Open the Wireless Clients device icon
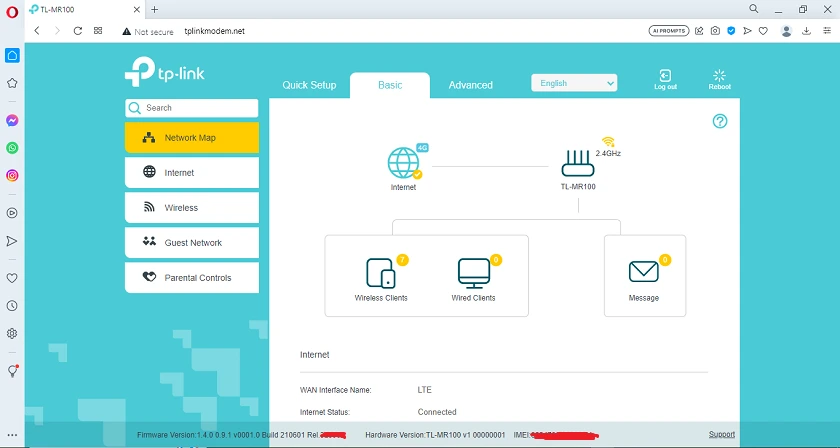Image resolution: width=840 pixels, height=448 pixels. pyautogui.click(x=381, y=273)
